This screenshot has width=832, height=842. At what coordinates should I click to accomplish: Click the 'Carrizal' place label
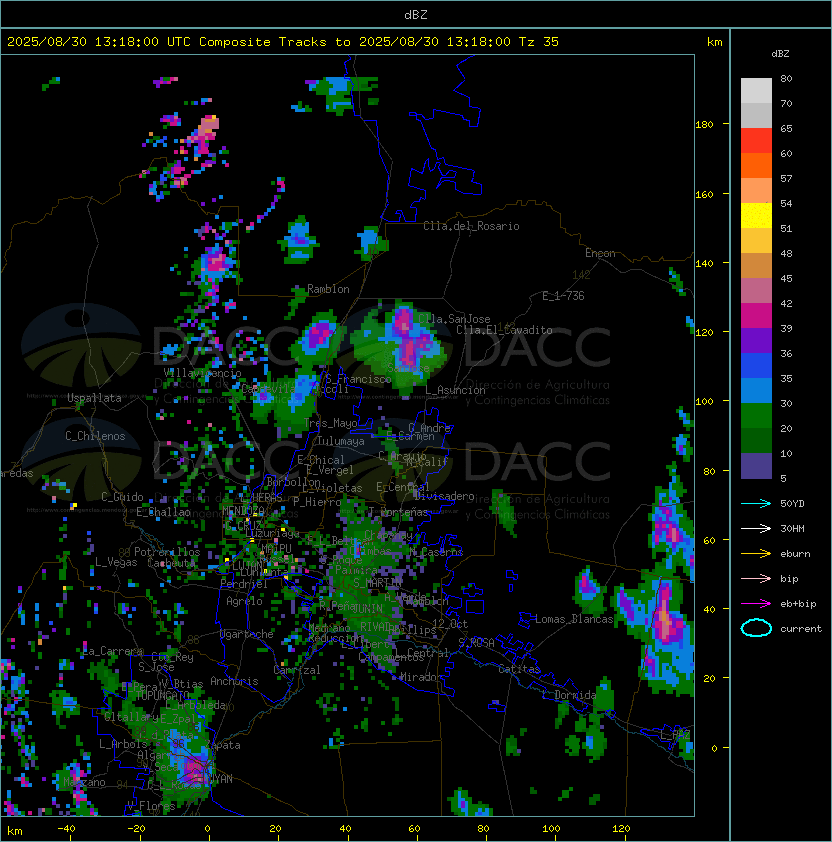[297, 670]
